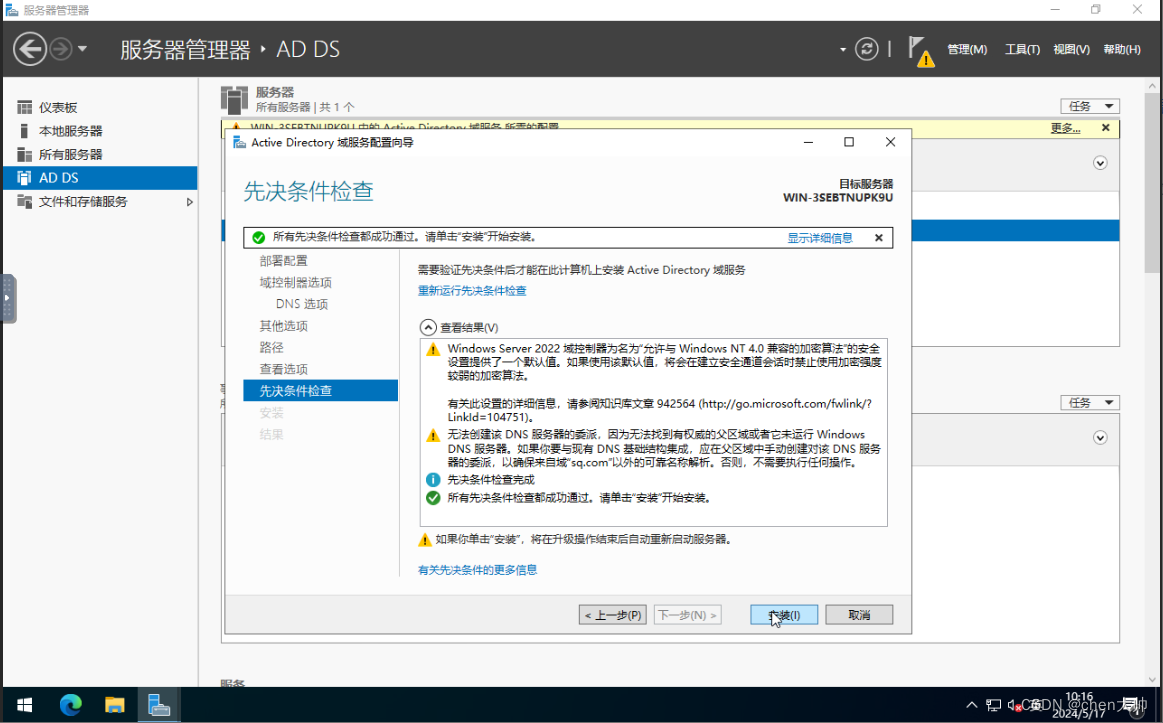Click the AD DS icon in sidebar

coord(24,178)
